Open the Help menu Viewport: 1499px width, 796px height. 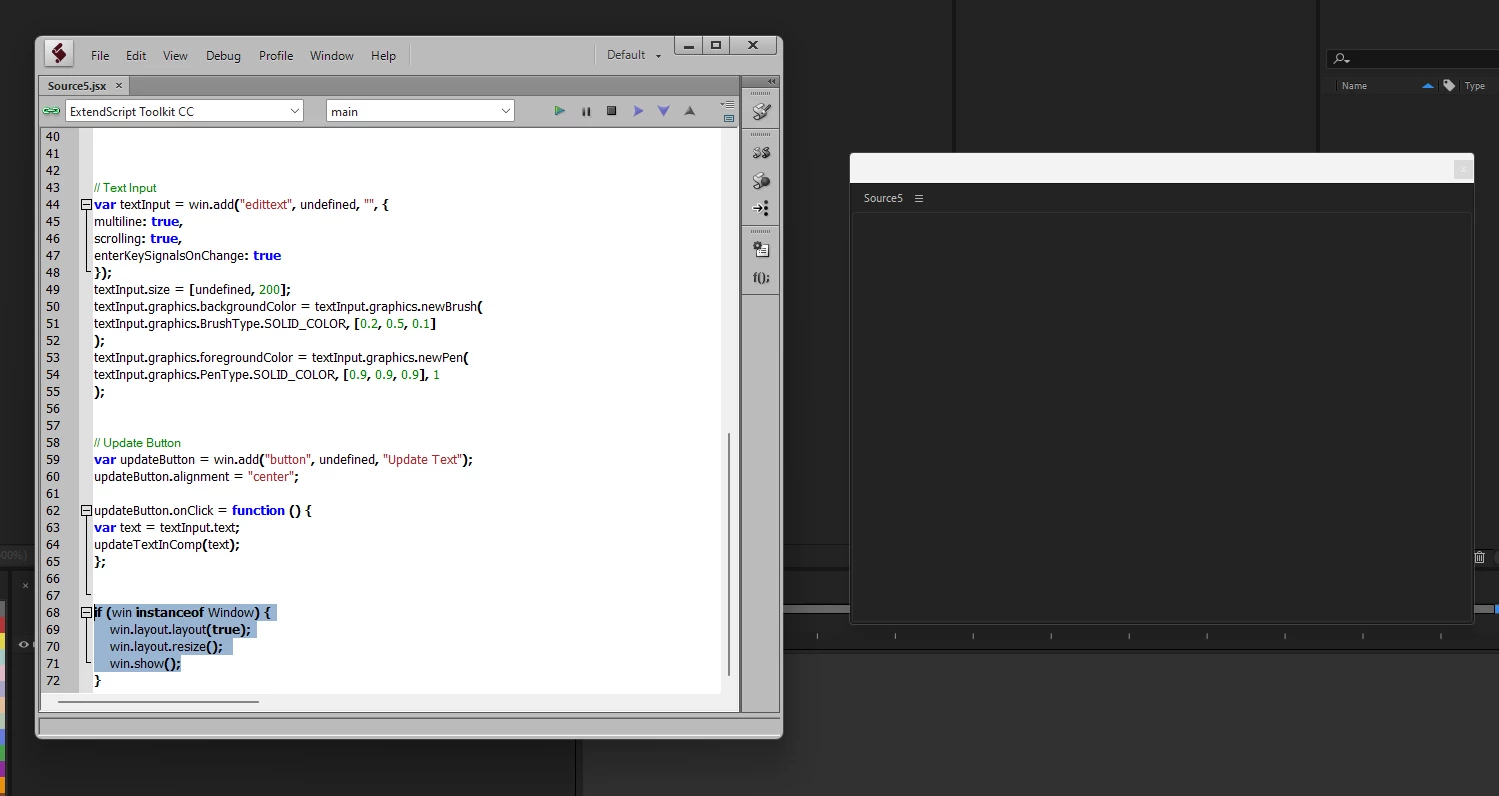pos(383,56)
